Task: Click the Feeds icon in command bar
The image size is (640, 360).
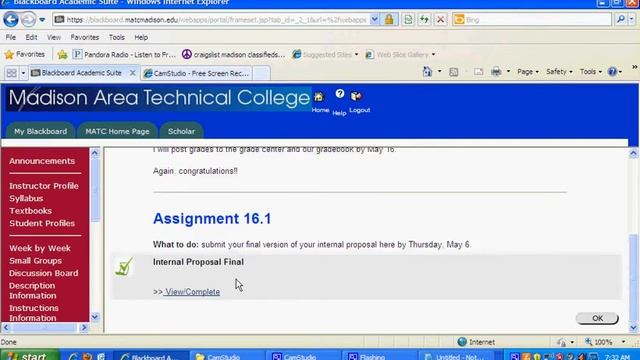Action: 453,72
